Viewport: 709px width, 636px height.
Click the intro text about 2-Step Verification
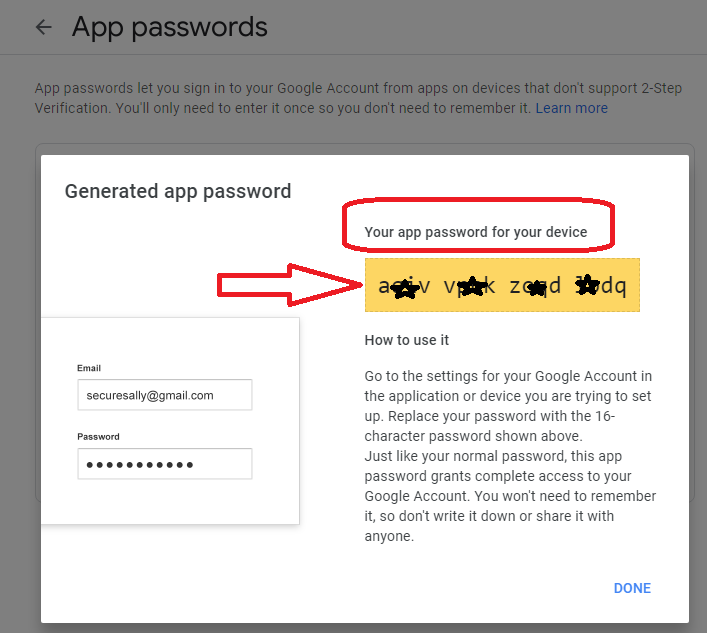358,99
